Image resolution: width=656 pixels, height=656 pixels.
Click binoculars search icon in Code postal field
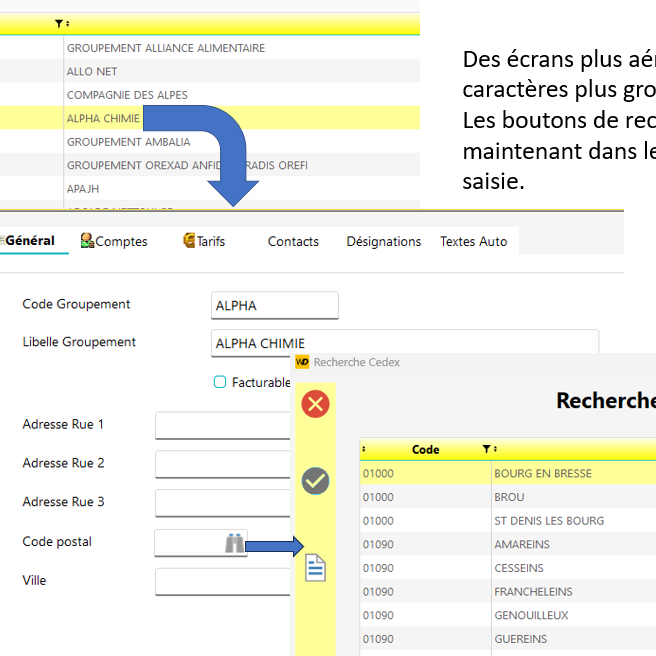click(x=234, y=543)
